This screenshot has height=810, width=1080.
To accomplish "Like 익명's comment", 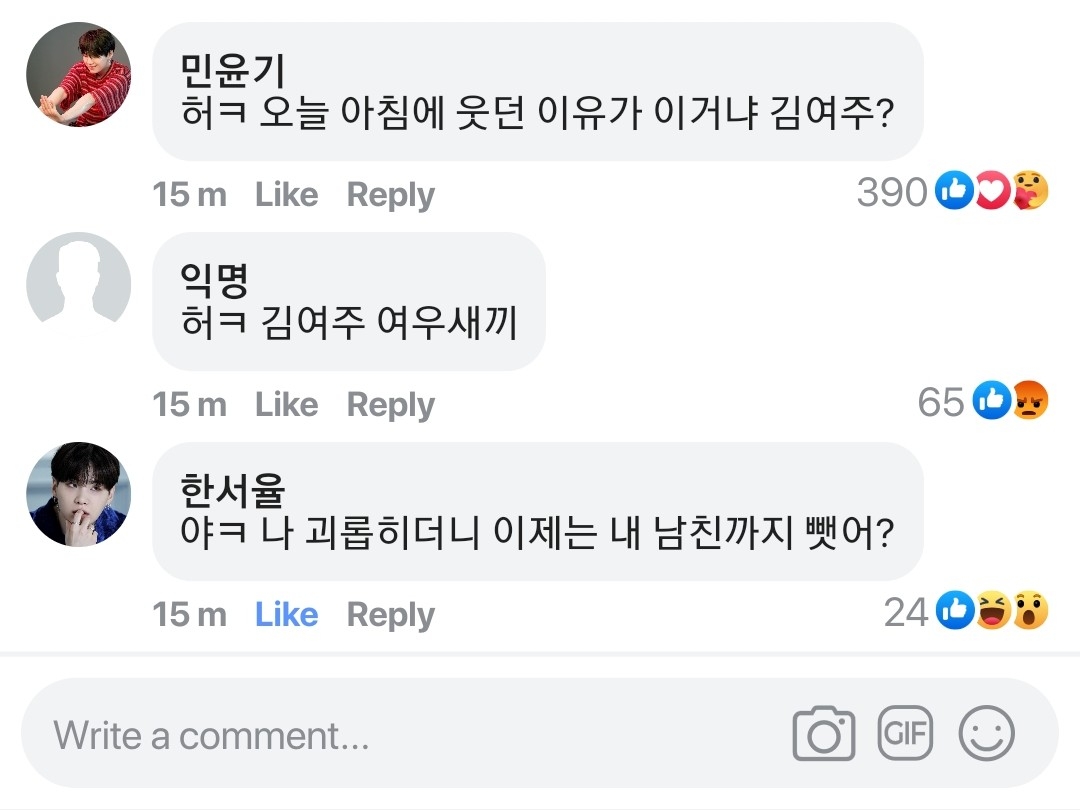I will click(x=286, y=404).
